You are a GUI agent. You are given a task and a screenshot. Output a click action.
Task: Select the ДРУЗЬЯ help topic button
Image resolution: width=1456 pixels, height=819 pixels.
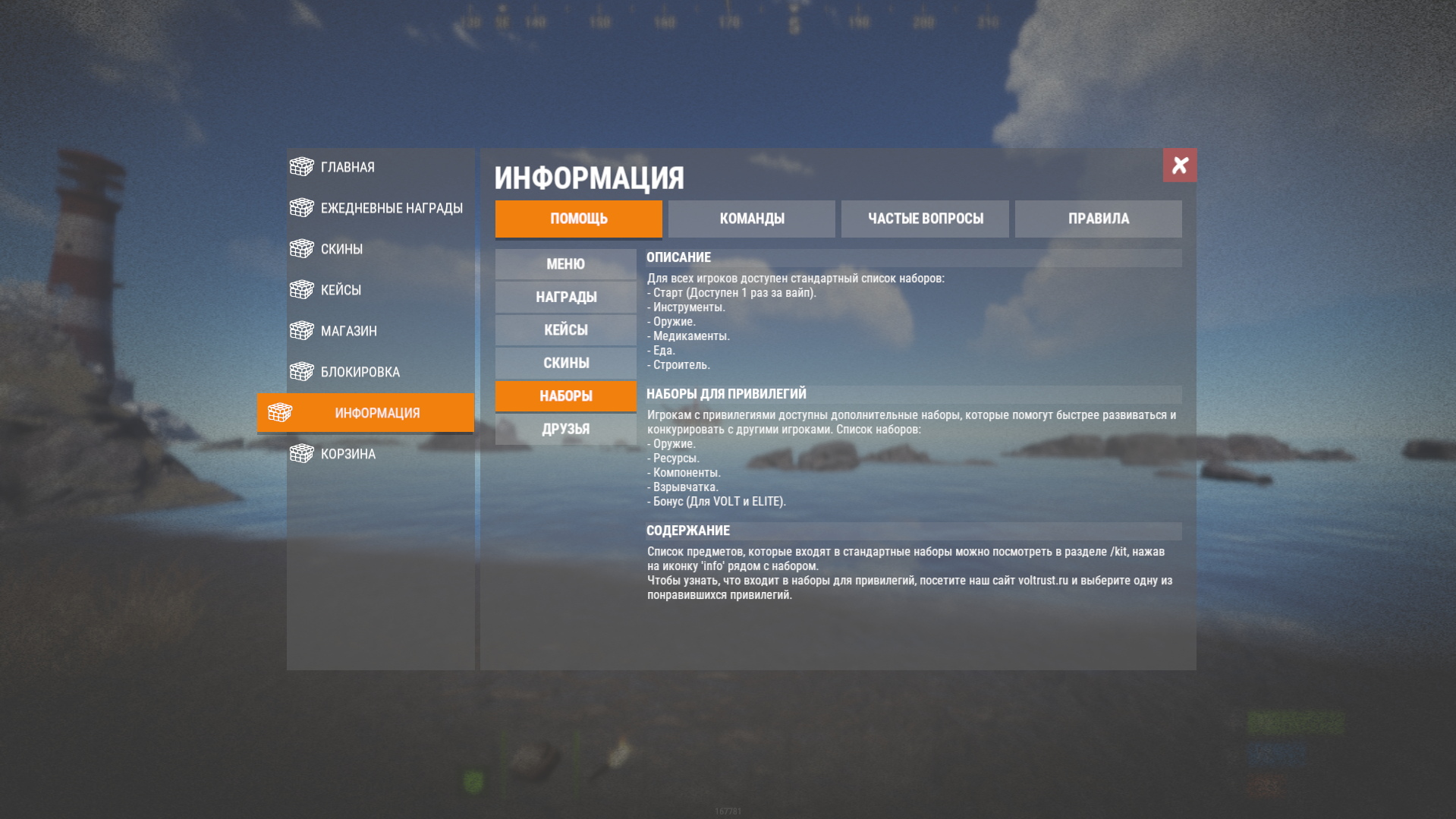pyautogui.click(x=565, y=429)
